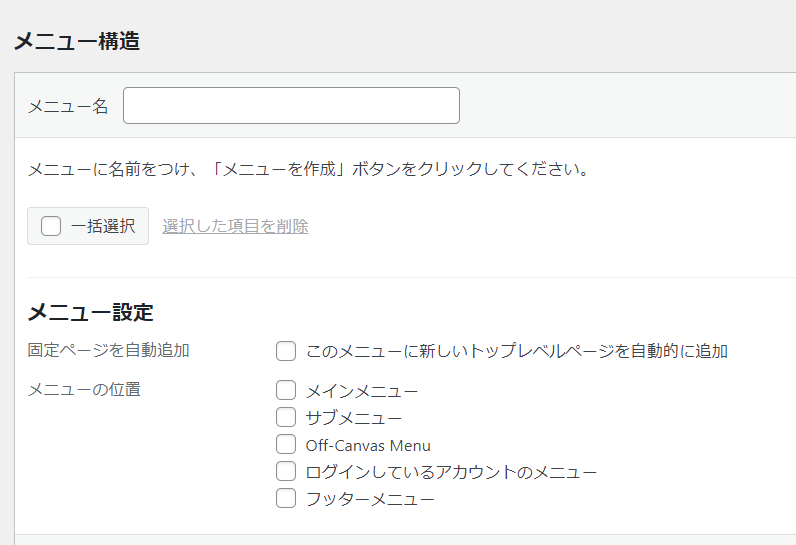The height and width of the screenshot is (545, 796).
Task: Check the フッターメニュー location checkbox
Action: [286, 498]
